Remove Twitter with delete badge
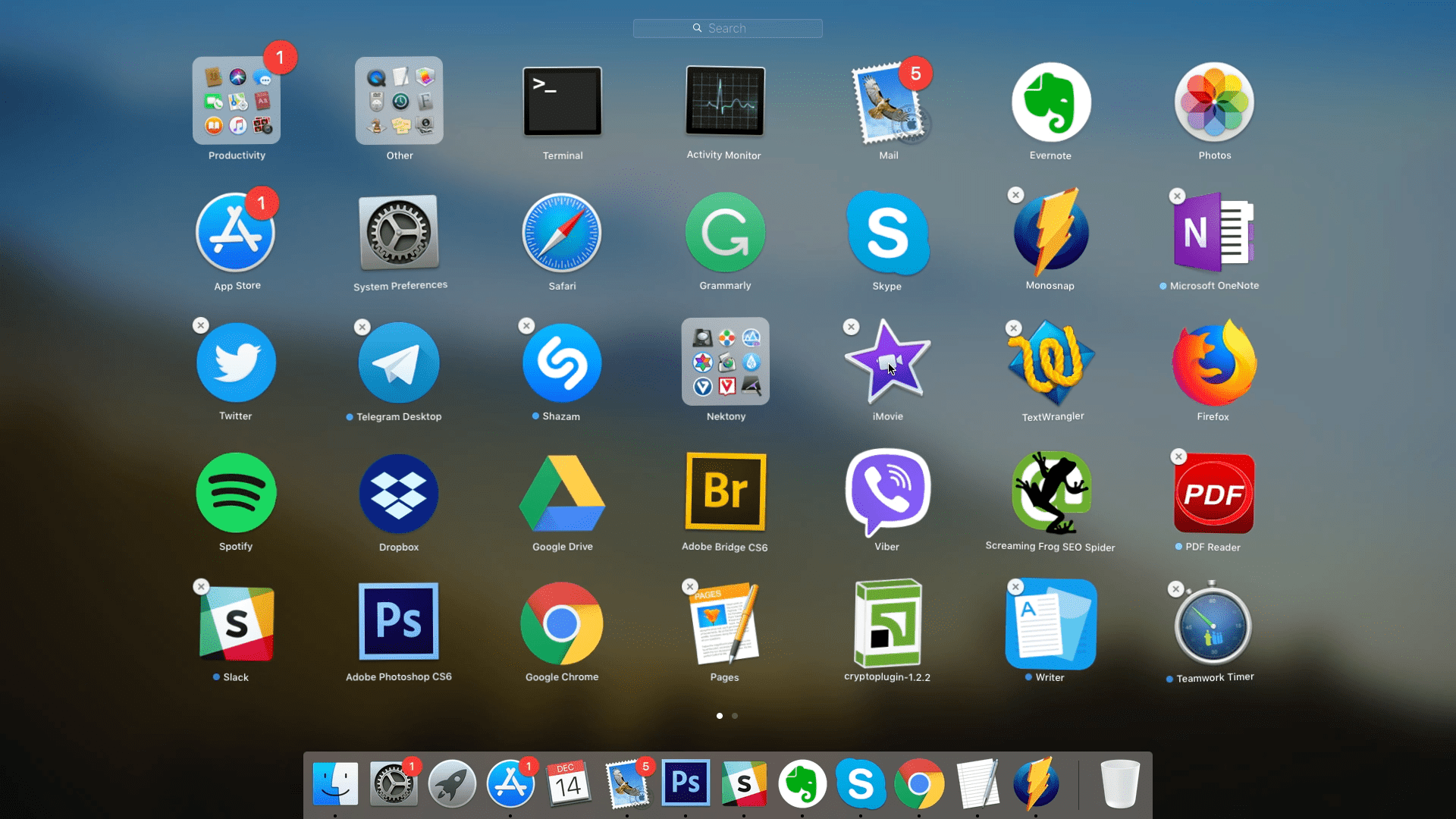 [201, 326]
